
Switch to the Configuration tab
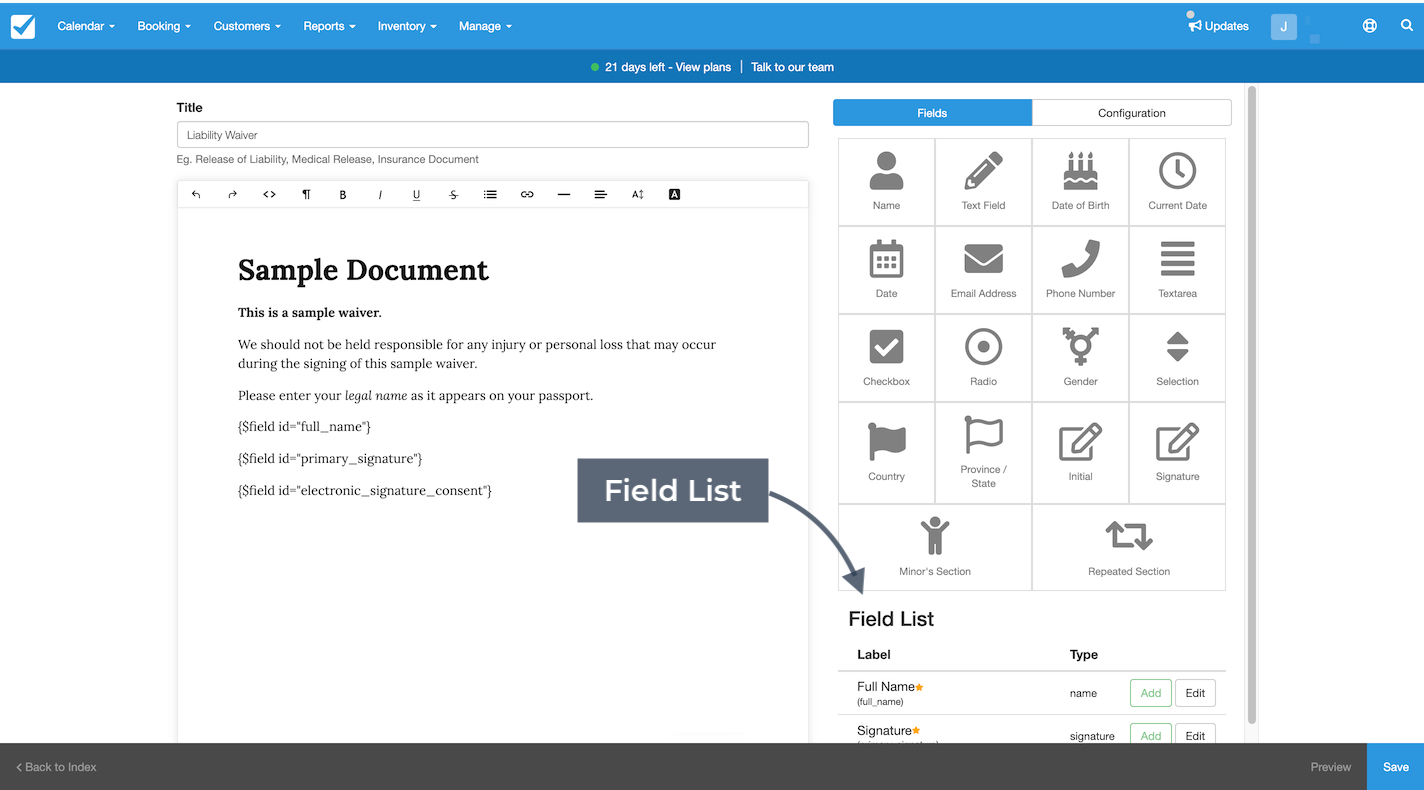click(1132, 113)
